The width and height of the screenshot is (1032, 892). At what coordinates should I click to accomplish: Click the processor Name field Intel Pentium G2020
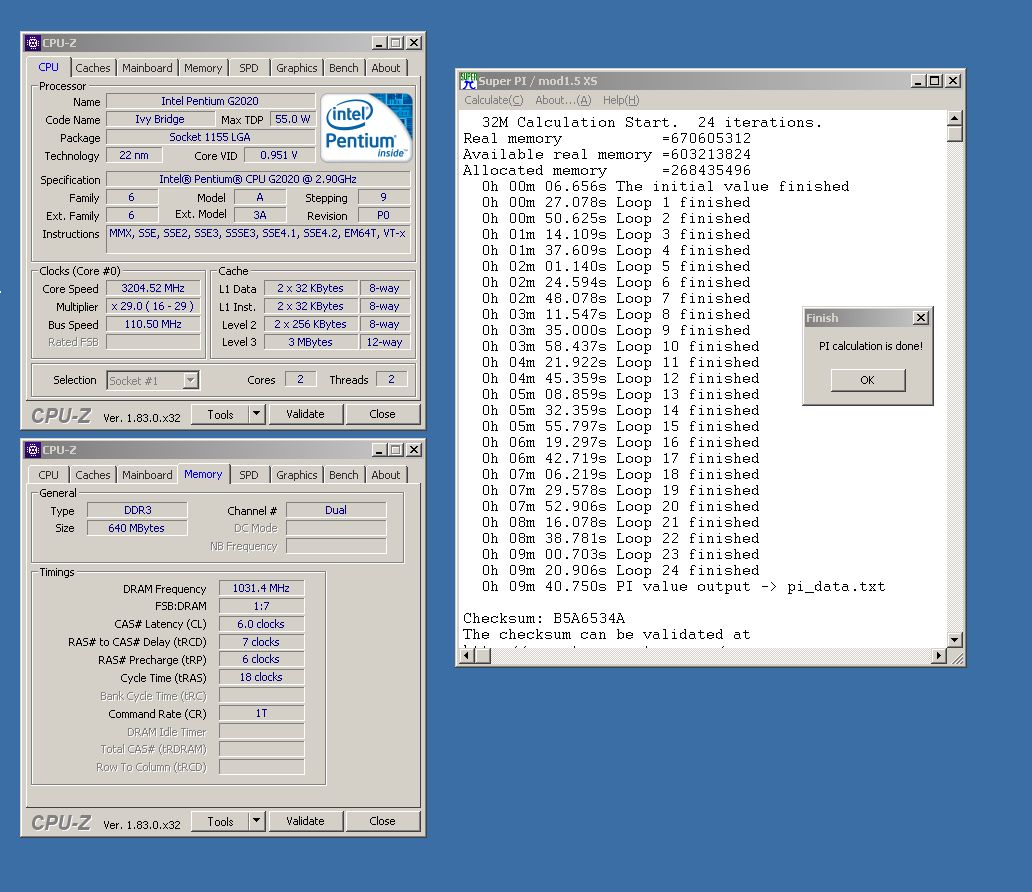210,101
